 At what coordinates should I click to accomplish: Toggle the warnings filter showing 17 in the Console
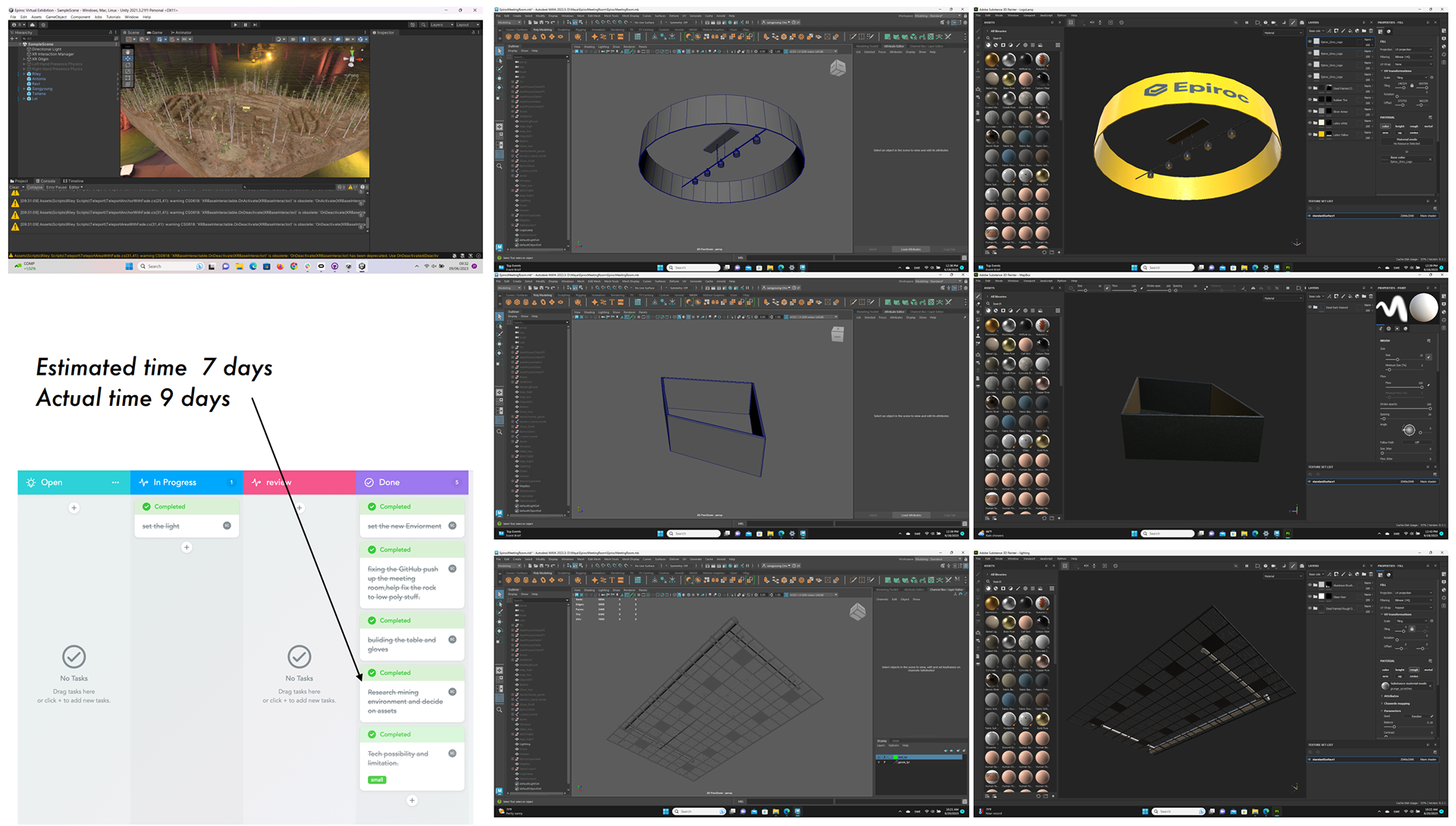tap(353, 187)
